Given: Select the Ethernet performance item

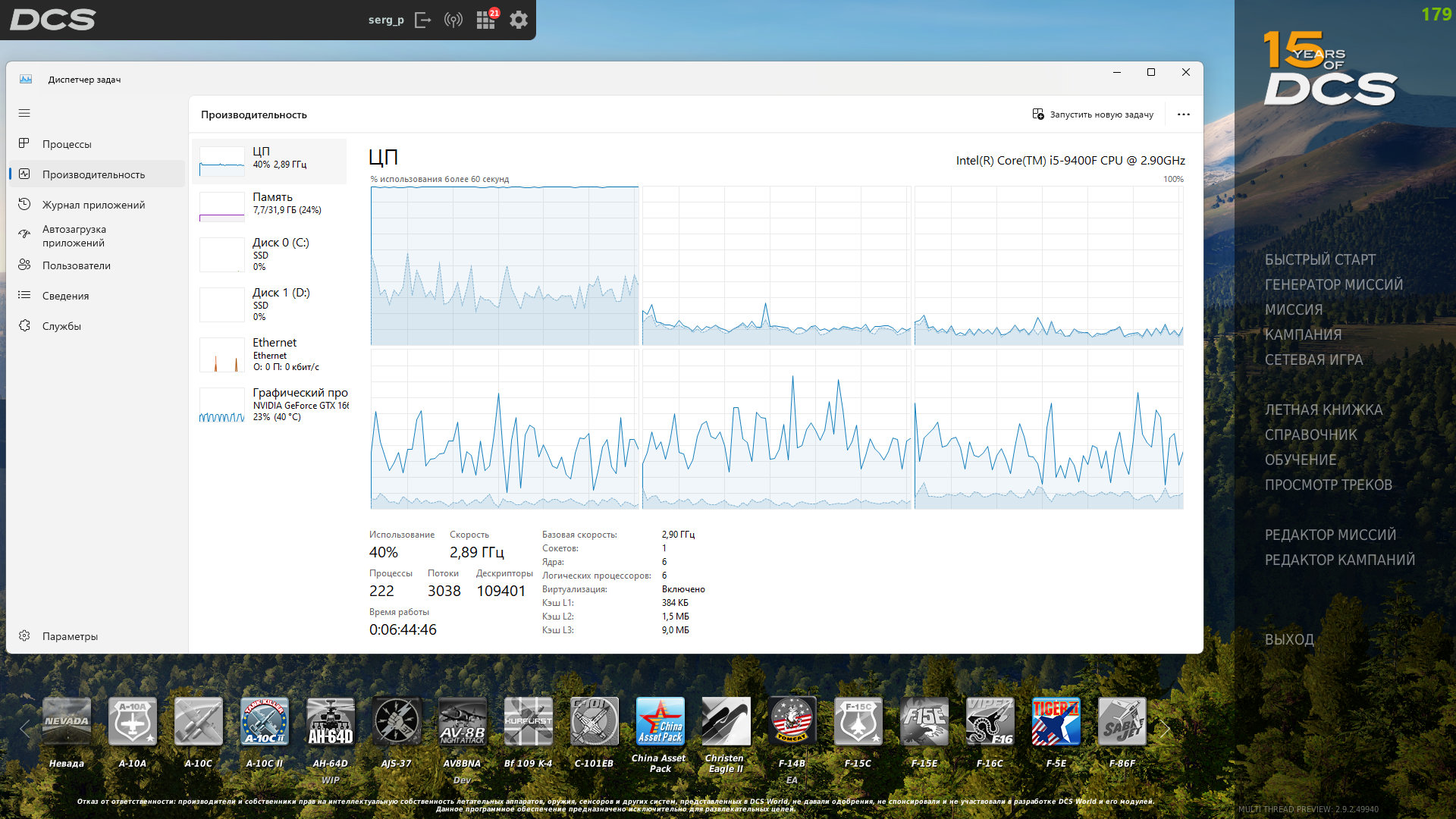Looking at the screenshot, I should coord(270,355).
